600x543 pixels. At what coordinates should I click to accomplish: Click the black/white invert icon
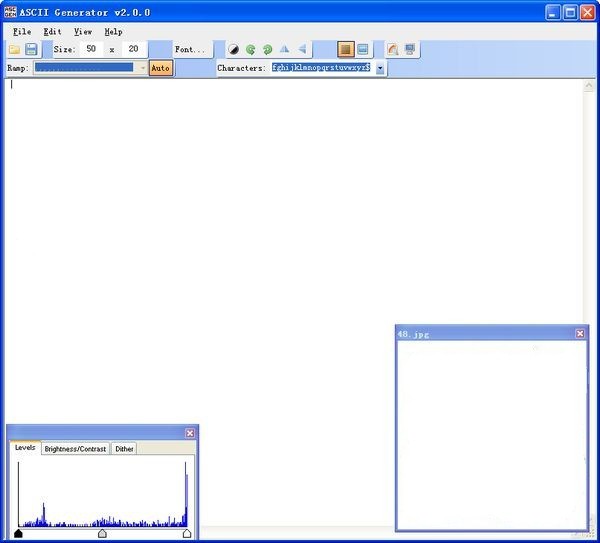[233, 49]
